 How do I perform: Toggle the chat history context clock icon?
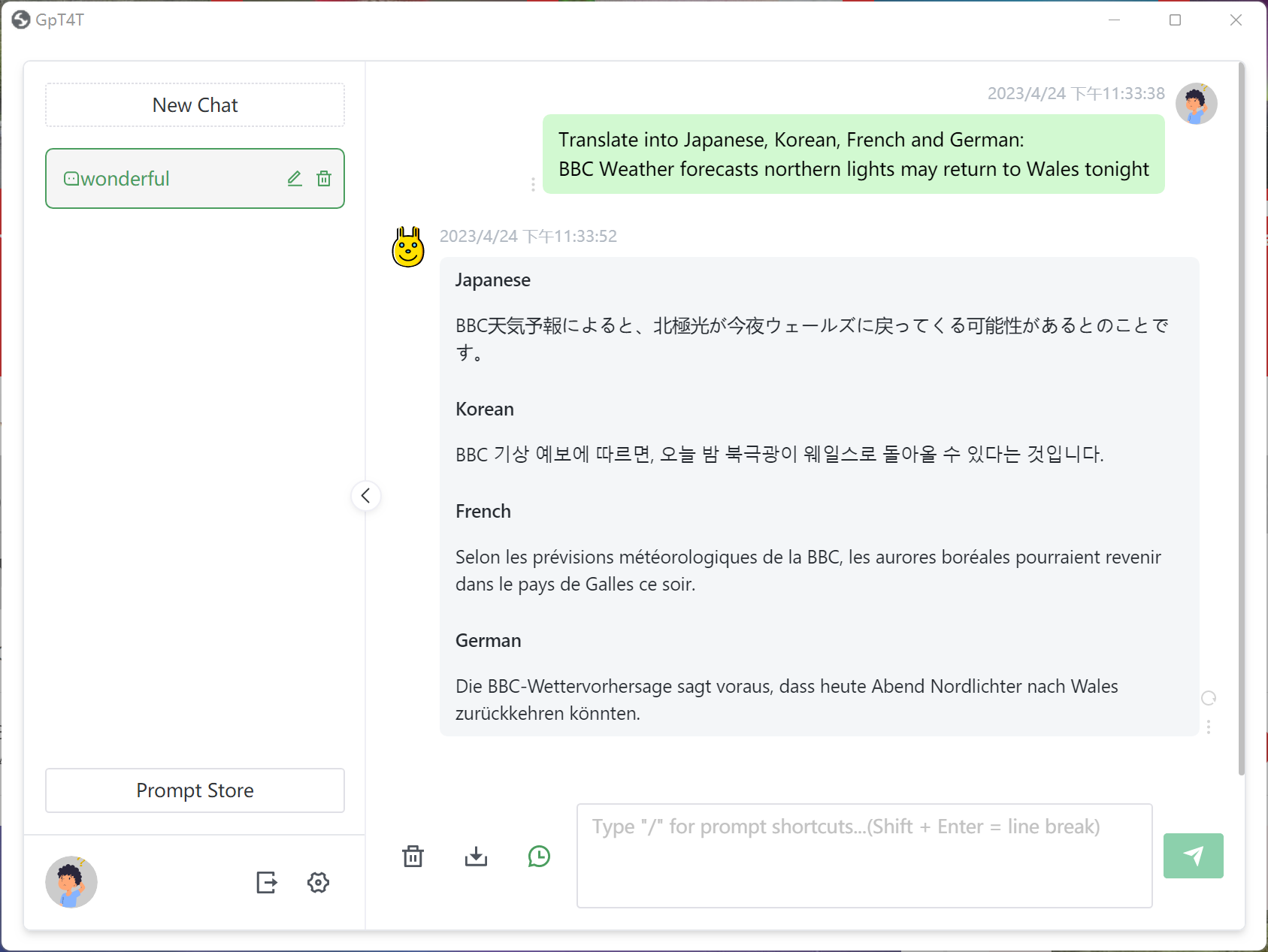pyautogui.click(x=539, y=856)
